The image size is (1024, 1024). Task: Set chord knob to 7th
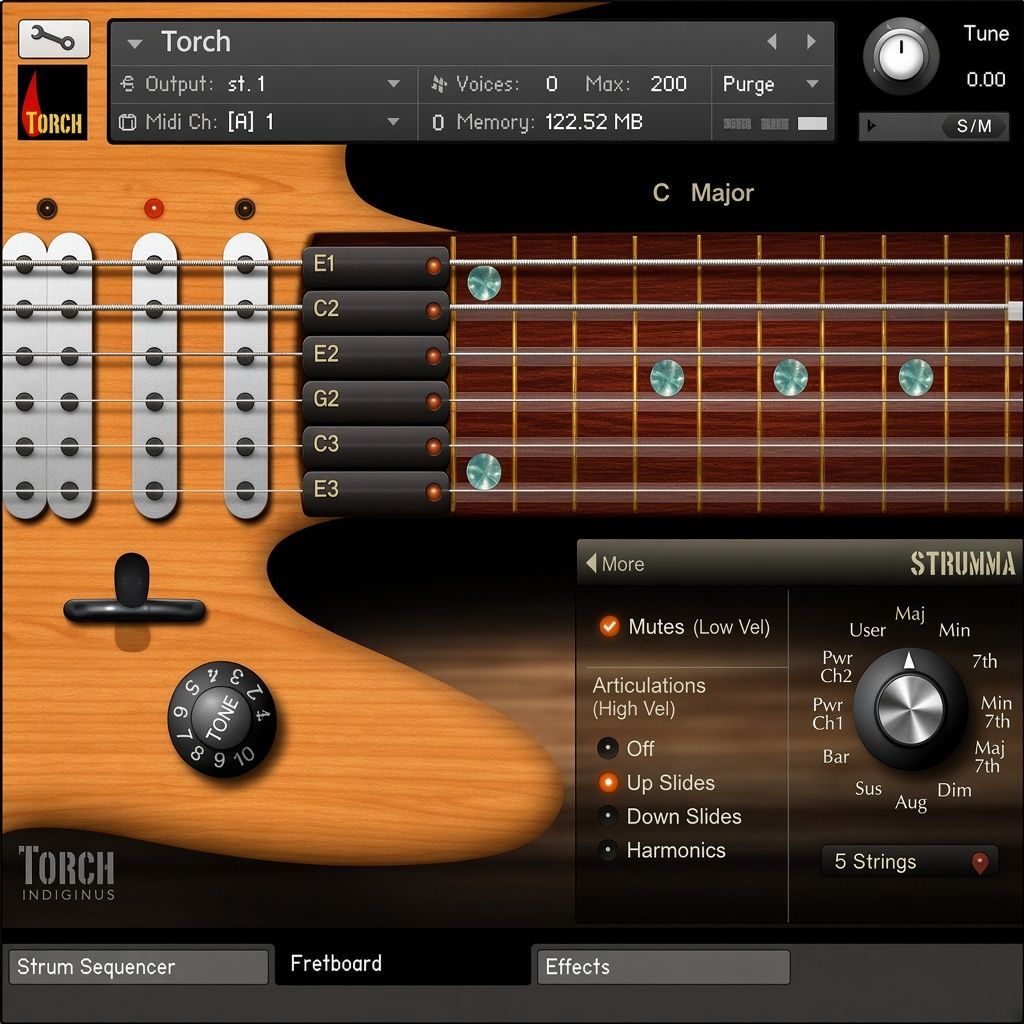pos(984,661)
